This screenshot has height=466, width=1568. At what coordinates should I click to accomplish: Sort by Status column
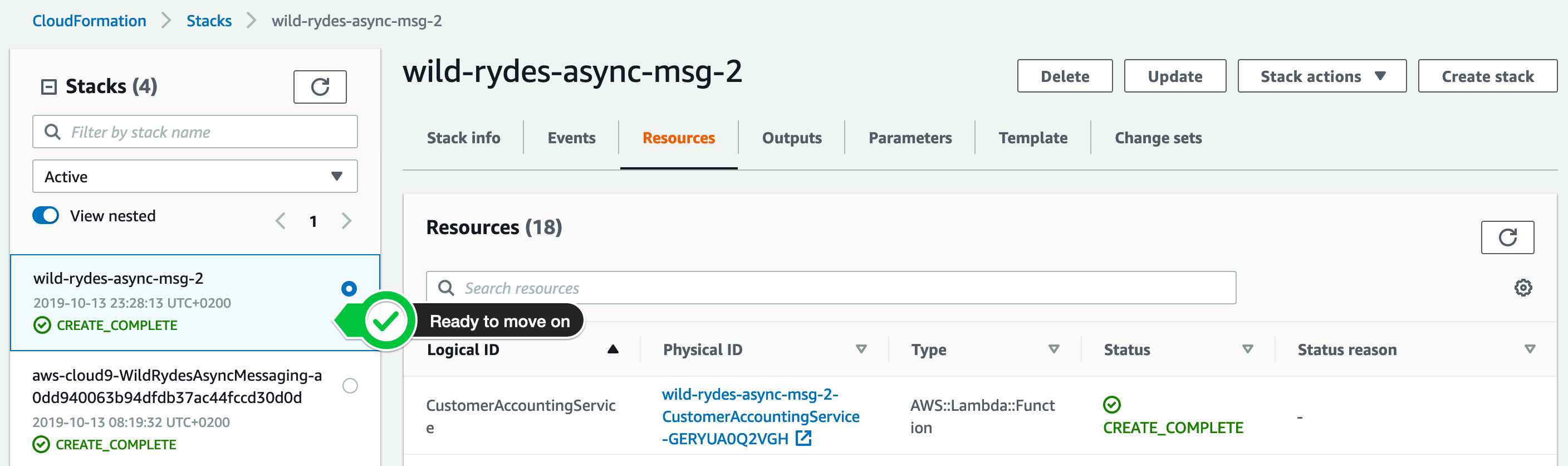[1247, 349]
